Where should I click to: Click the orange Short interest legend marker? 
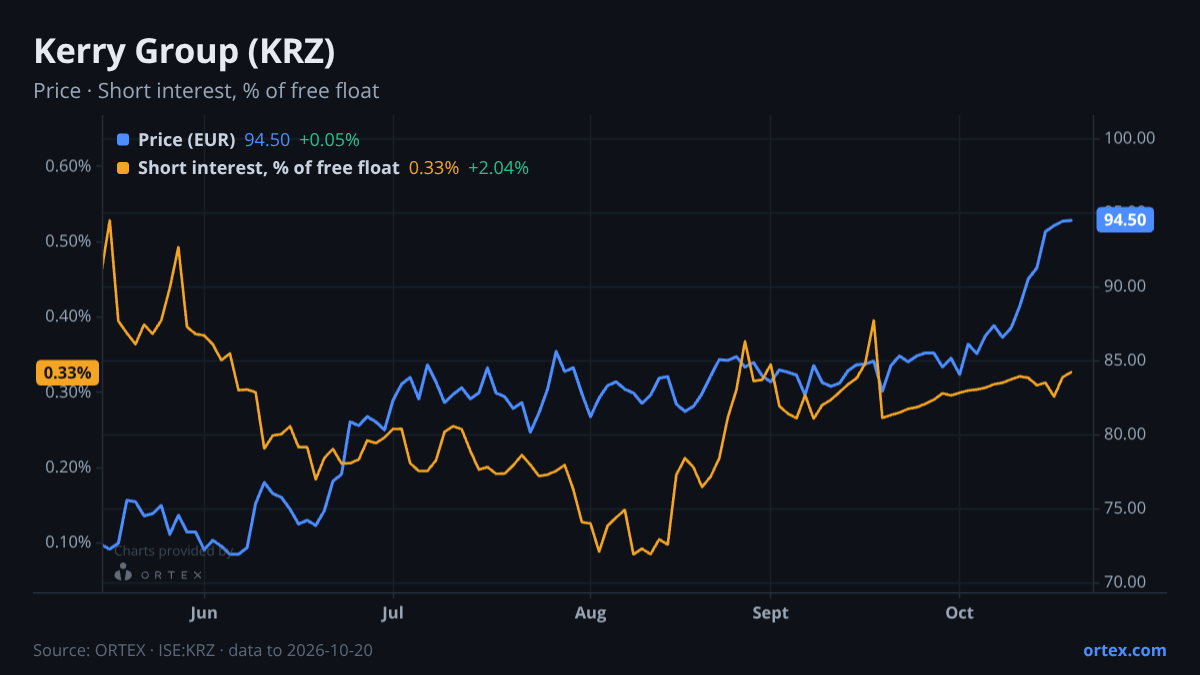[123, 168]
